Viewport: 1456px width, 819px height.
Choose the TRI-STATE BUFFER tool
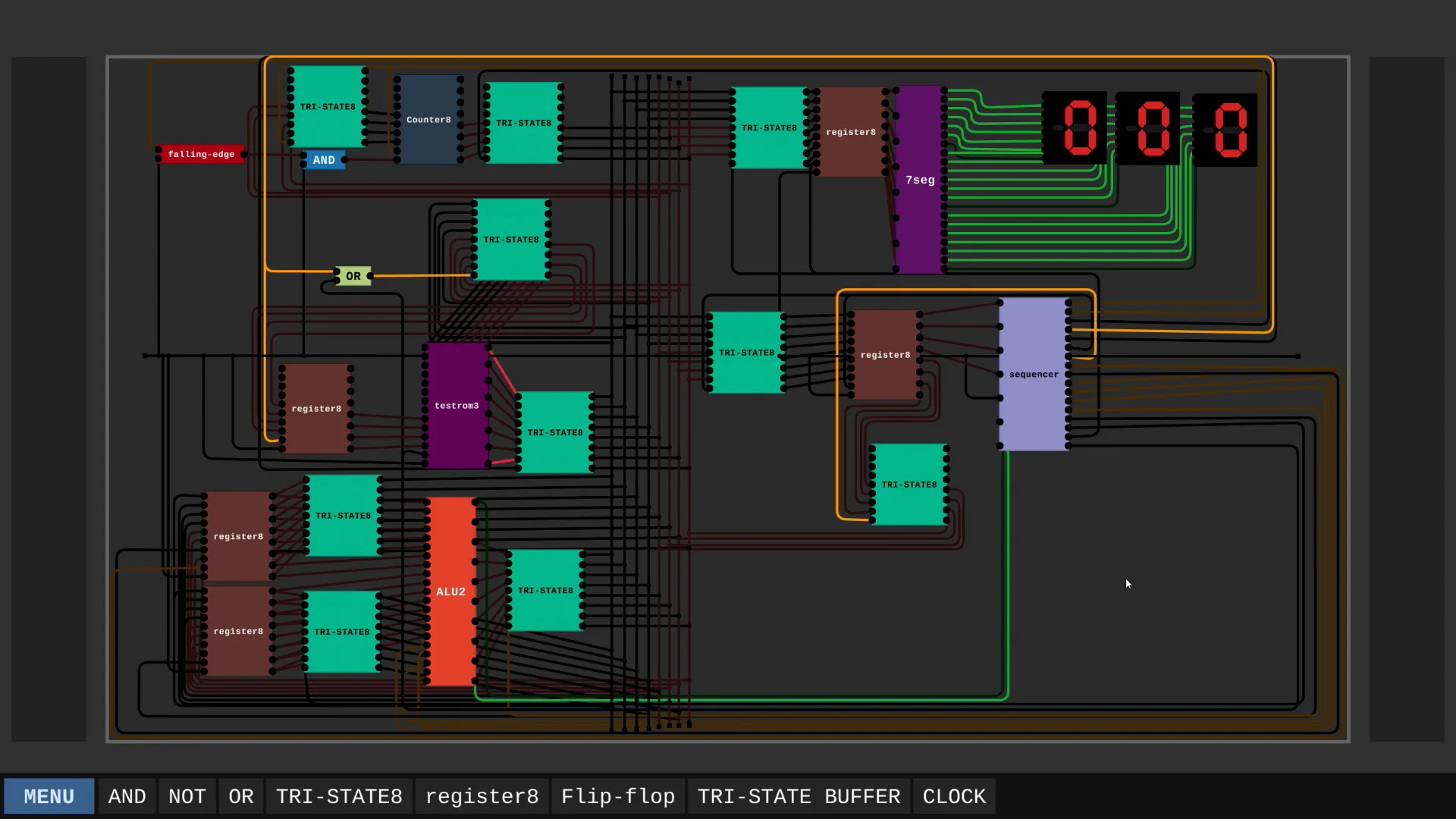pos(798,795)
